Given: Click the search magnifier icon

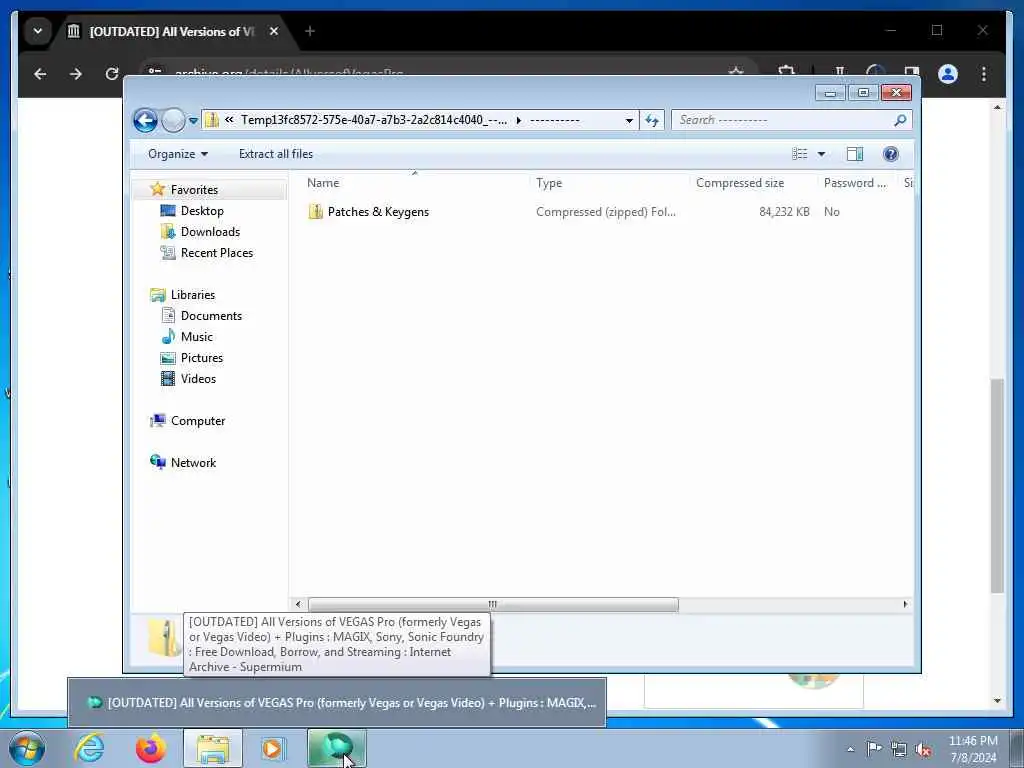Looking at the screenshot, I should click(901, 120).
